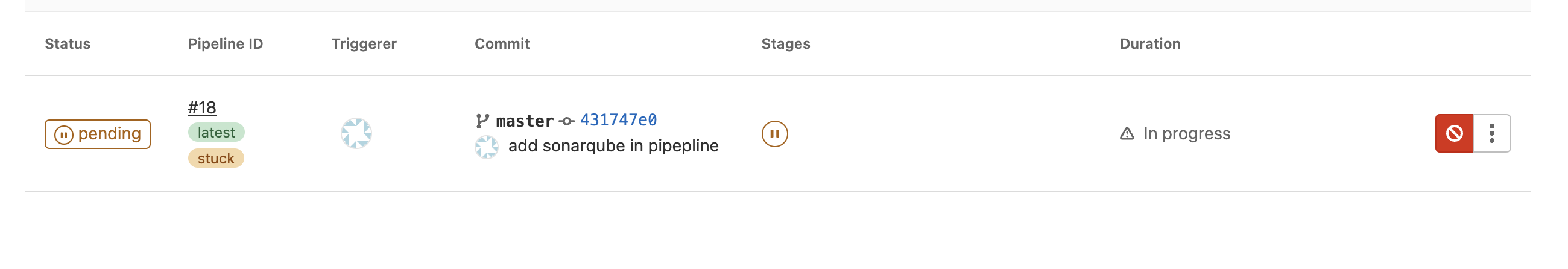
Task: Open pipeline #18 link
Action: pyautogui.click(x=202, y=108)
